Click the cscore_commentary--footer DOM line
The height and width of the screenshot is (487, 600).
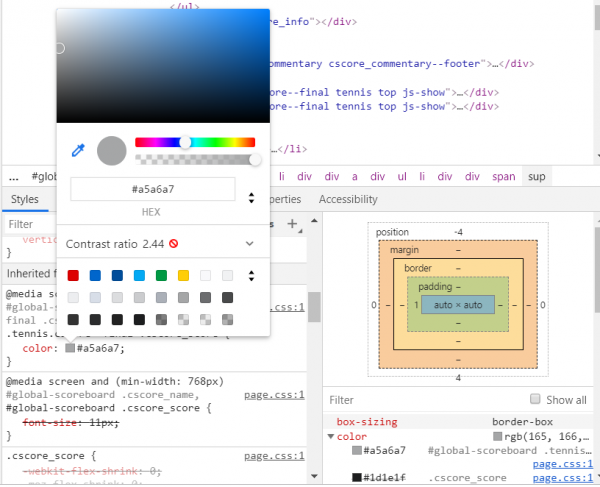402,64
